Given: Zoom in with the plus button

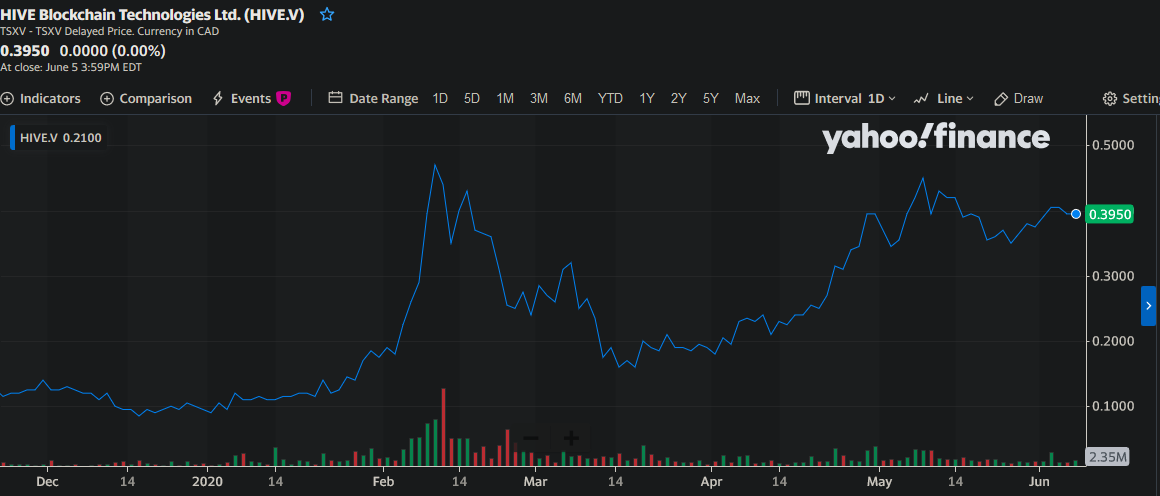Looking at the screenshot, I should (x=570, y=438).
